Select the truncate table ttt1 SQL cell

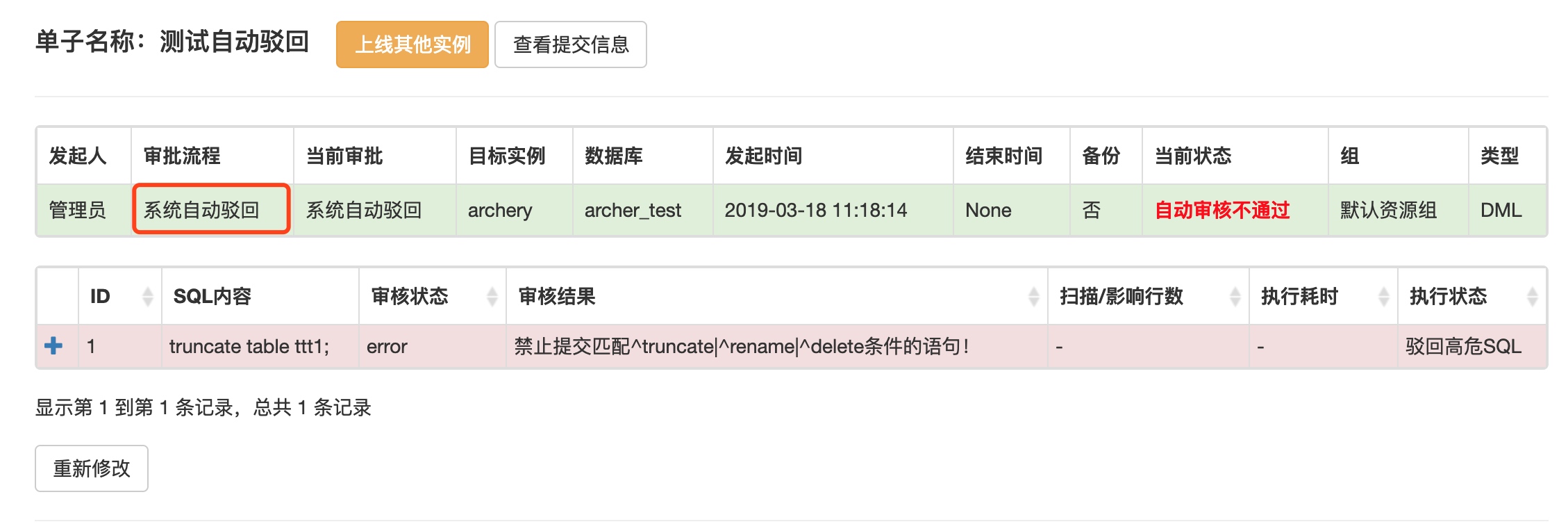[x=249, y=346]
